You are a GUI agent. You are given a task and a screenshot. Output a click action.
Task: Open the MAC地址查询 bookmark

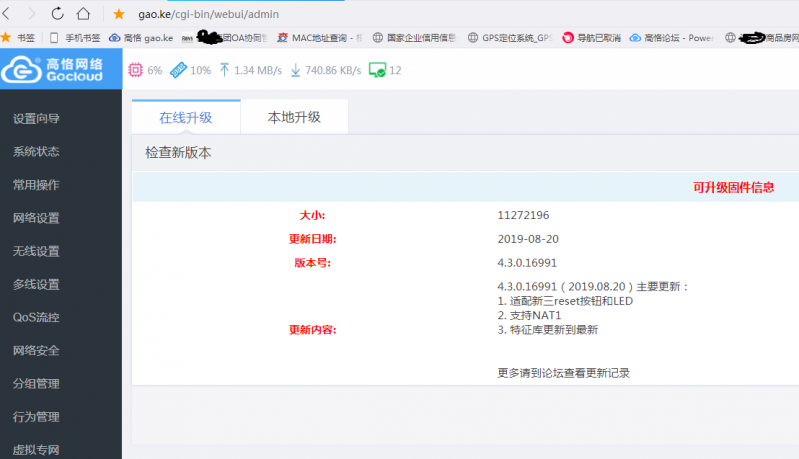(x=319, y=38)
